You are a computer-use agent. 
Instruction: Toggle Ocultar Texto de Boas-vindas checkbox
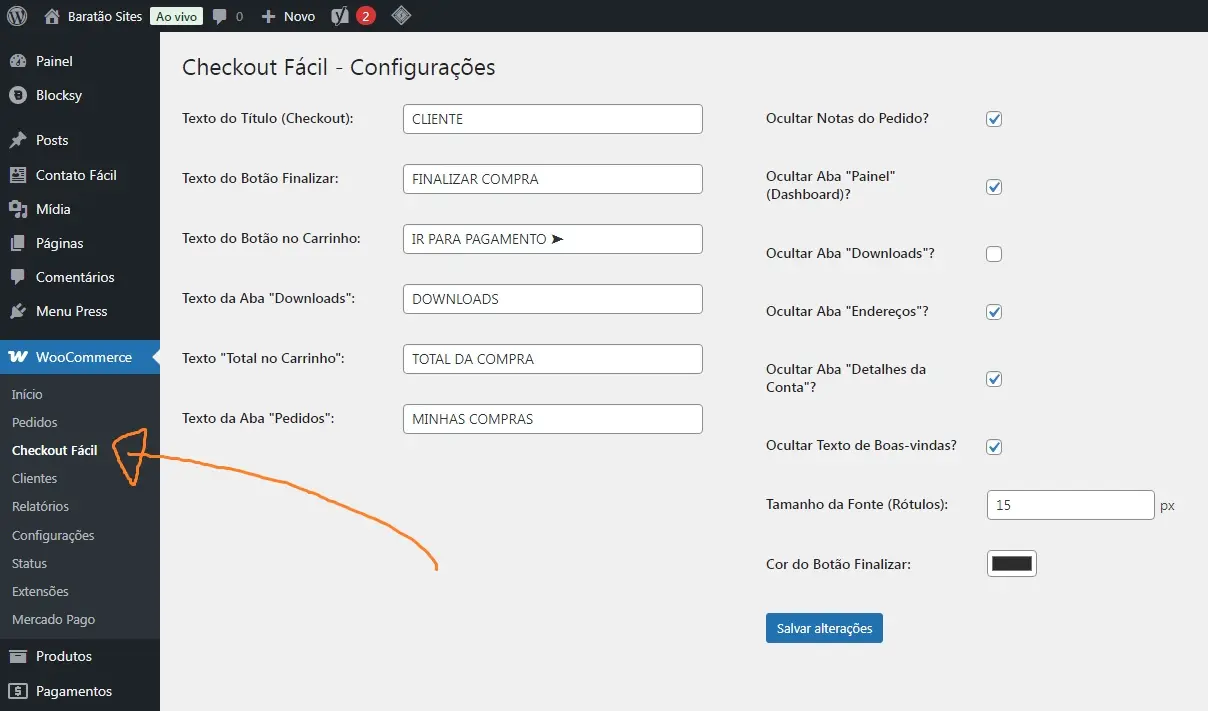click(994, 447)
